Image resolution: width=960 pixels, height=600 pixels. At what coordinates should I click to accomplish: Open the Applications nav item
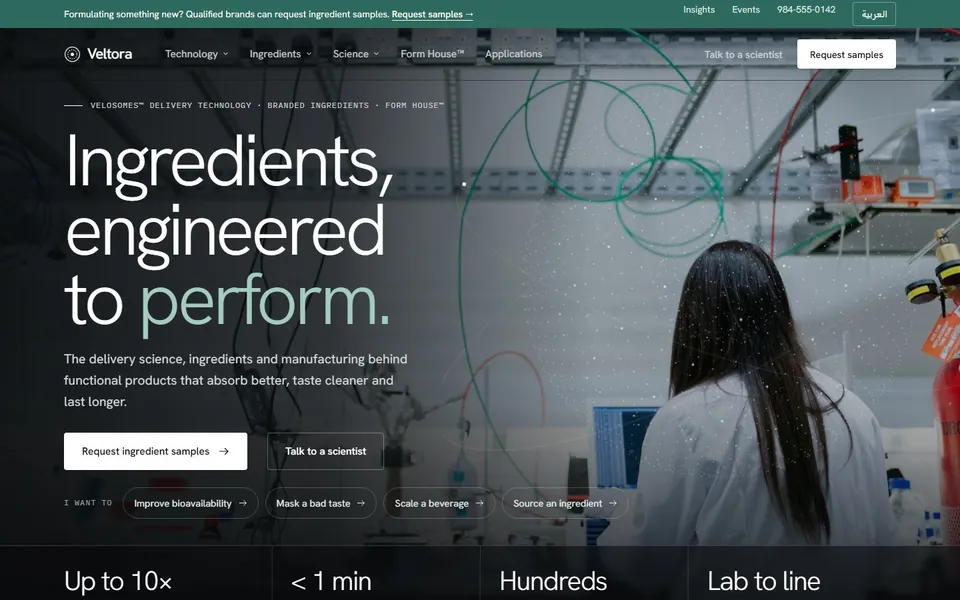tap(514, 54)
